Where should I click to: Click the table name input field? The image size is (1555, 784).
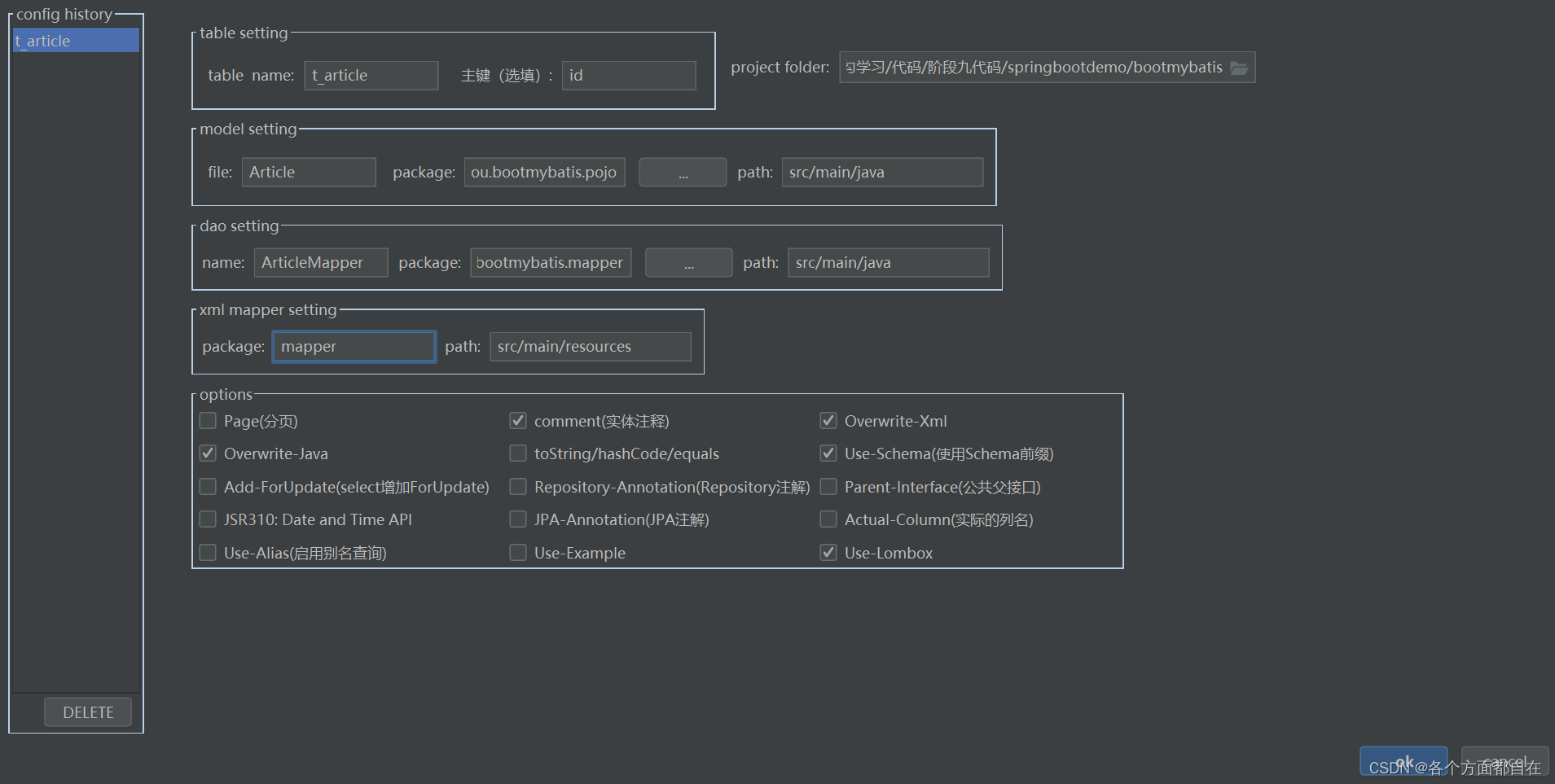point(371,75)
